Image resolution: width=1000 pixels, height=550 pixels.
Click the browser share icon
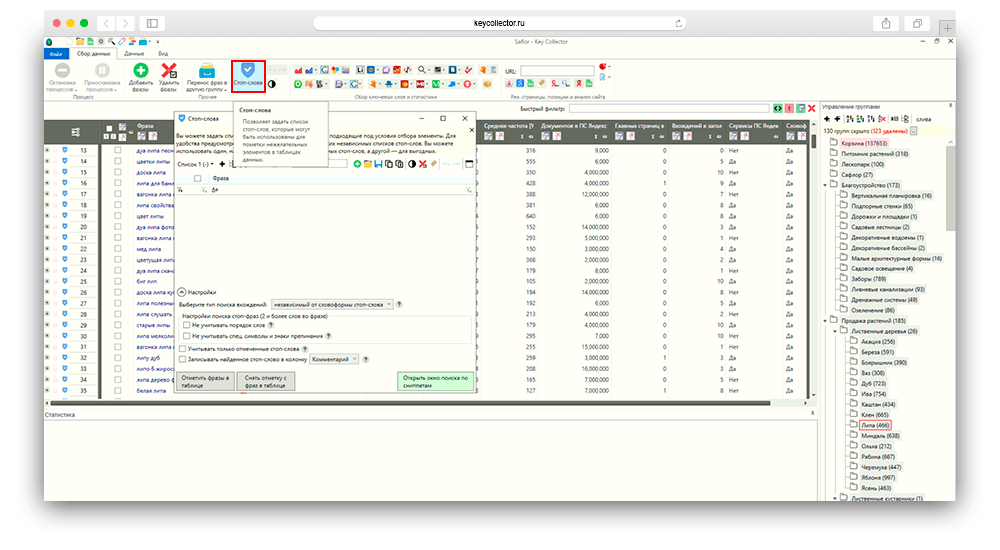(x=886, y=24)
